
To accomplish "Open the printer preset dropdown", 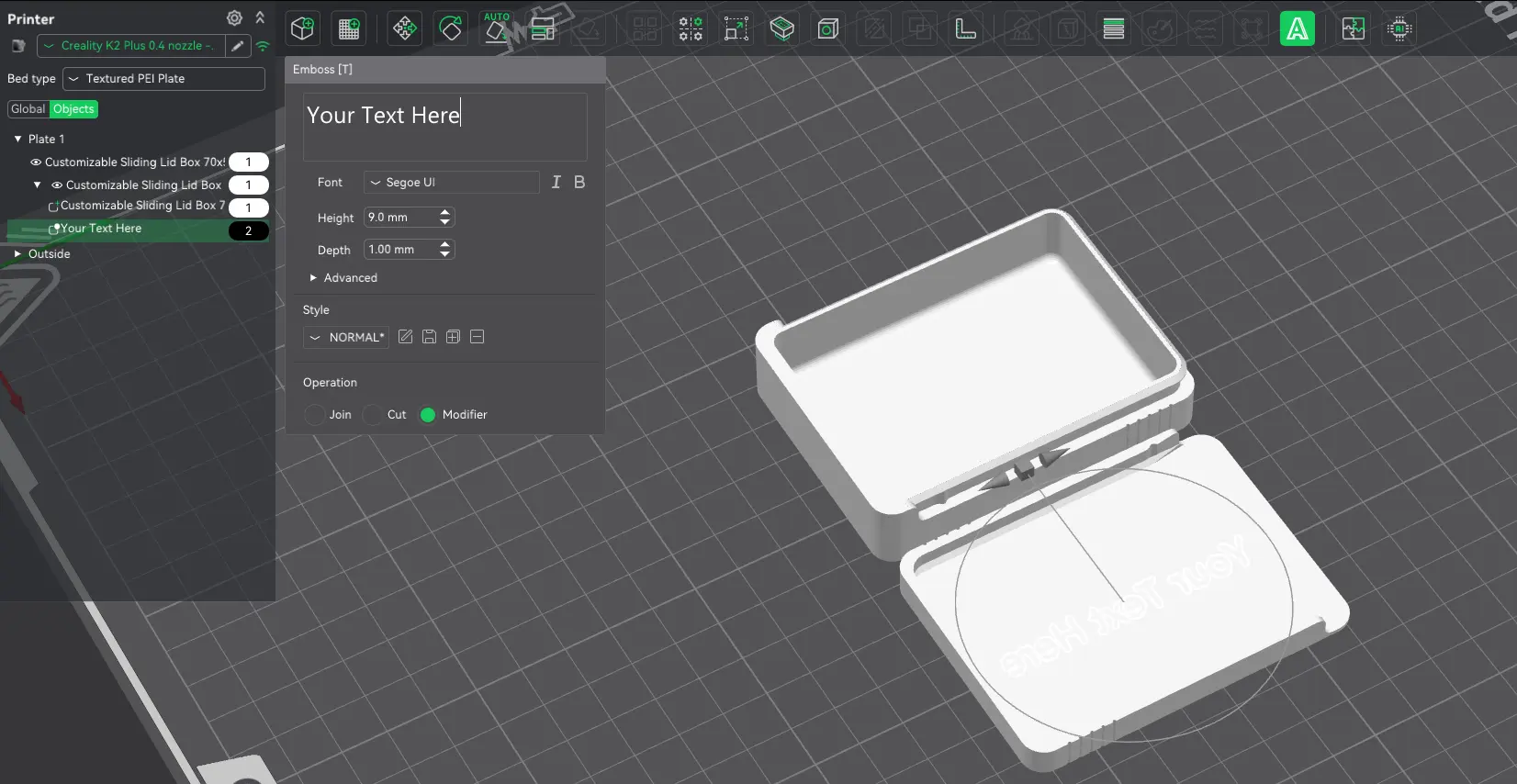I will (x=130, y=46).
